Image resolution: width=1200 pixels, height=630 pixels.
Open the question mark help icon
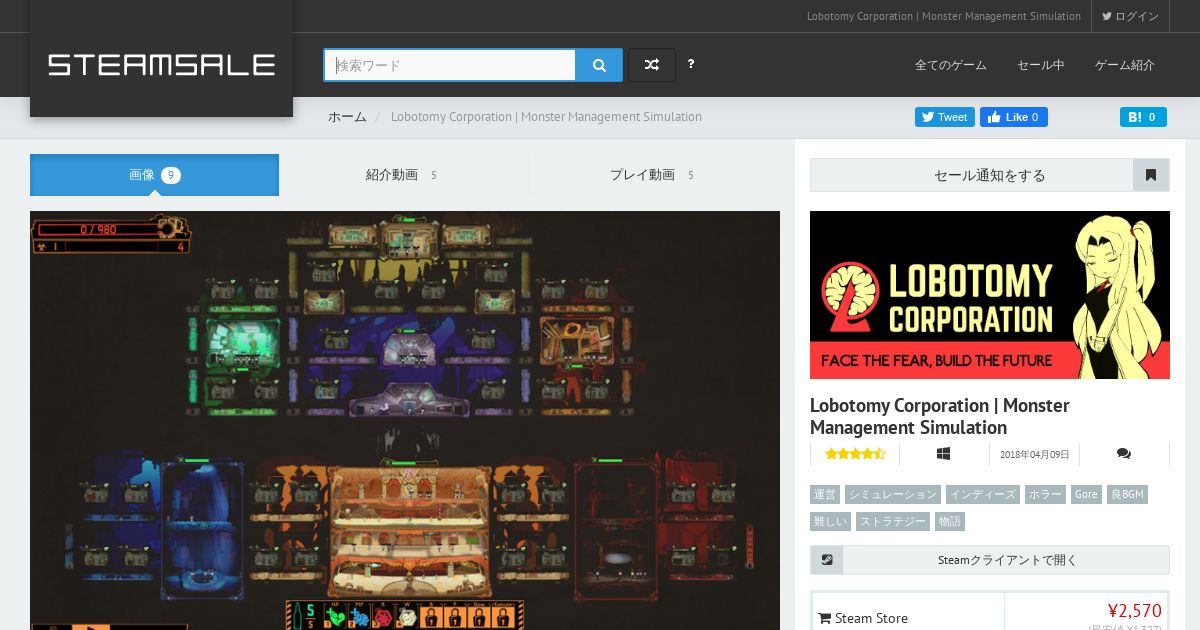pos(691,64)
